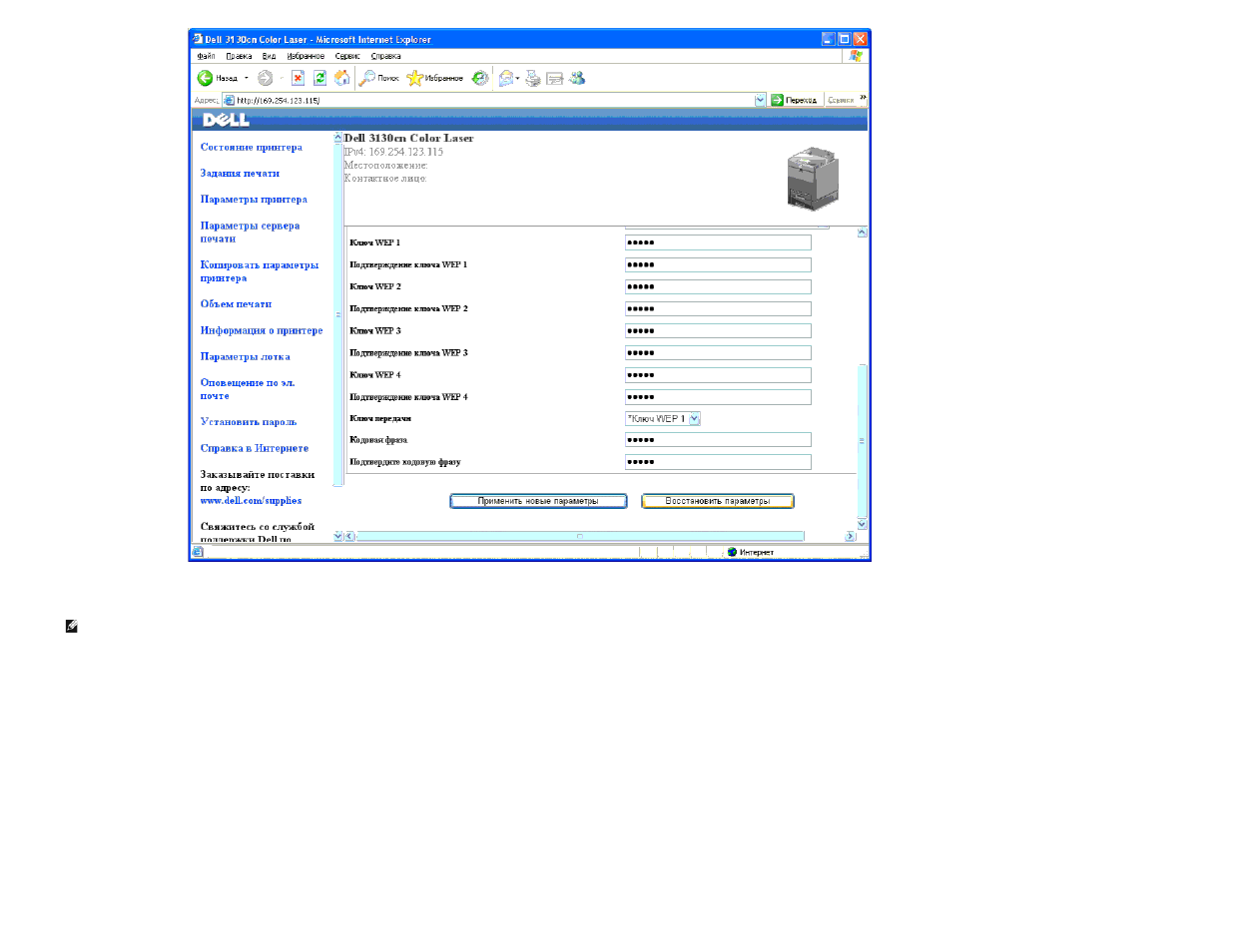Click the Print icon in toolbar
This screenshot has height=952, width=1233.
(533, 78)
